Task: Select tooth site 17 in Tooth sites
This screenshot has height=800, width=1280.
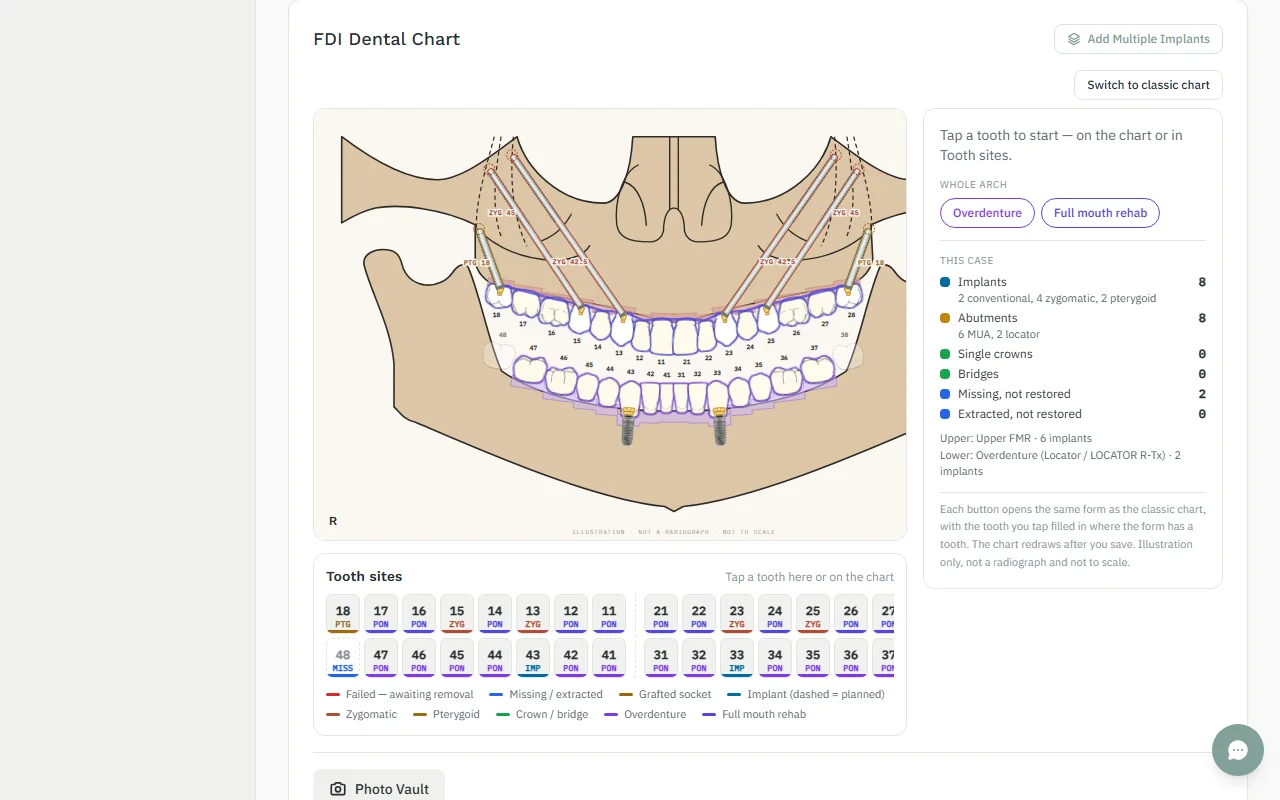Action: (x=381, y=614)
